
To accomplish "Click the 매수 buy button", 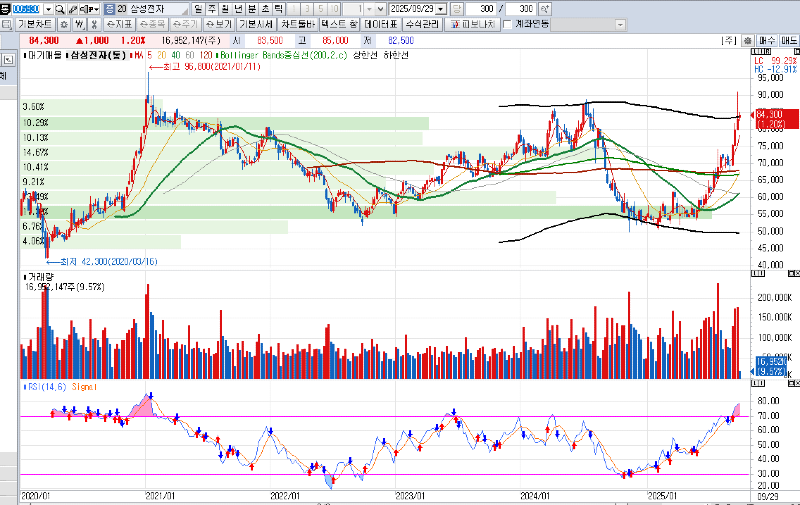I will (x=767, y=39).
